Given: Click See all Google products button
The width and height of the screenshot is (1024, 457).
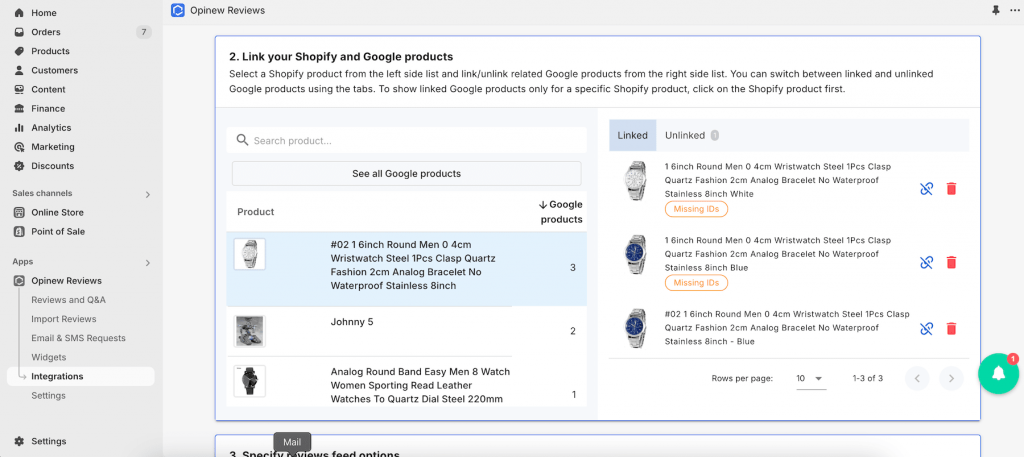Looking at the screenshot, I should (x=406, y=173).
